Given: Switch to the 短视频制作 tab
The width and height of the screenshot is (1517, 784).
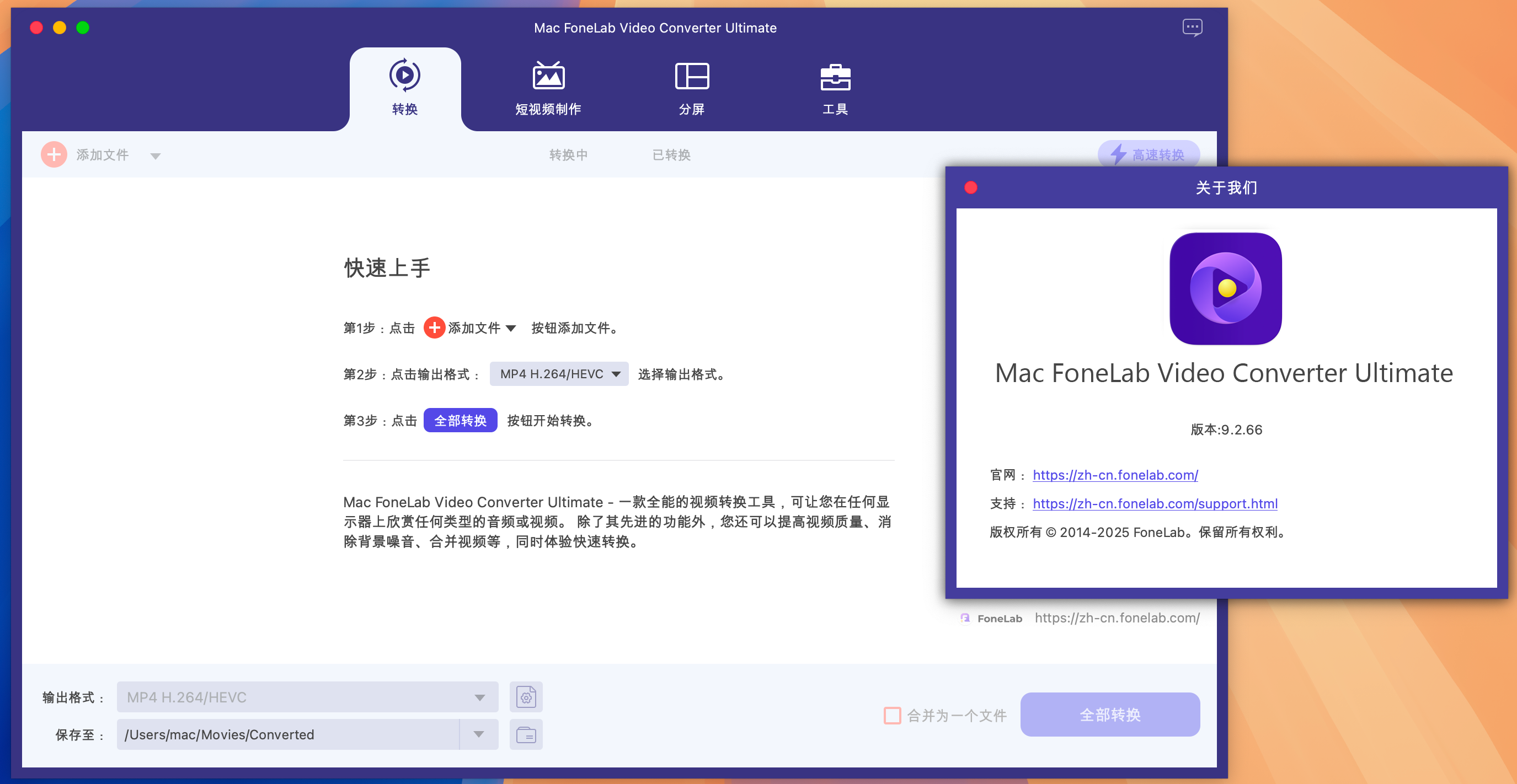Looking at the screenshot, I should (548, 88).
